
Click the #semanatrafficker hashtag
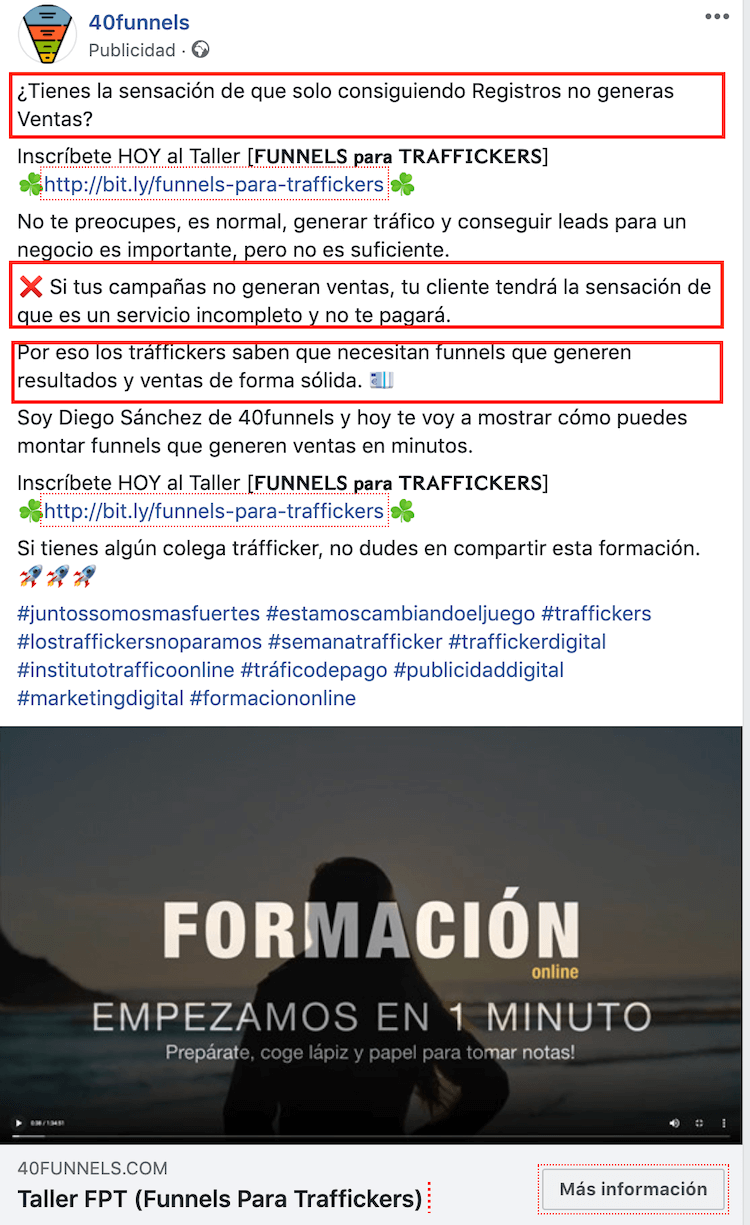click(x=355, y=642)
